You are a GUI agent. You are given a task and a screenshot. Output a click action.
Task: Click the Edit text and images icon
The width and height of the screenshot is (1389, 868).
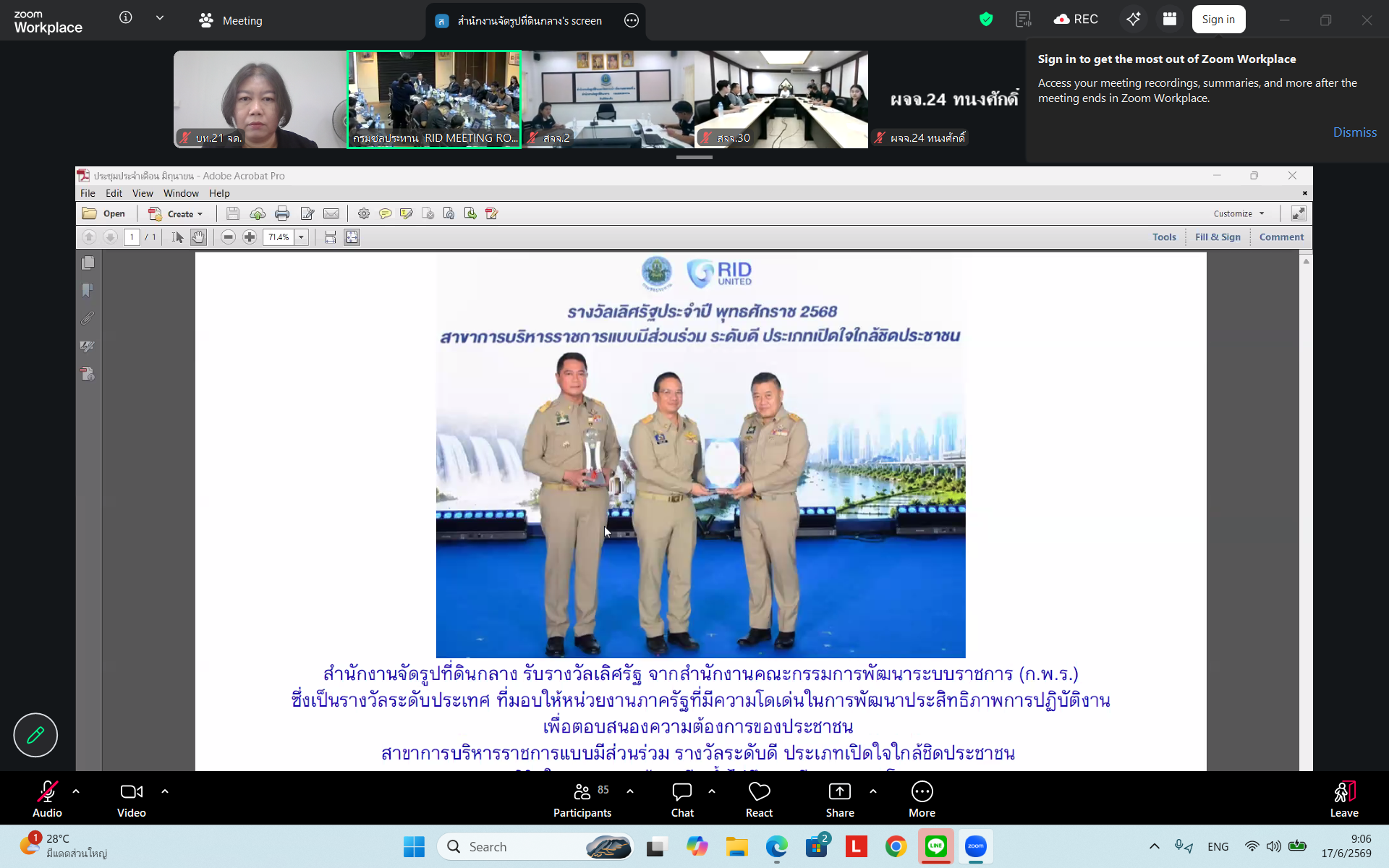(x=307, y=213)
